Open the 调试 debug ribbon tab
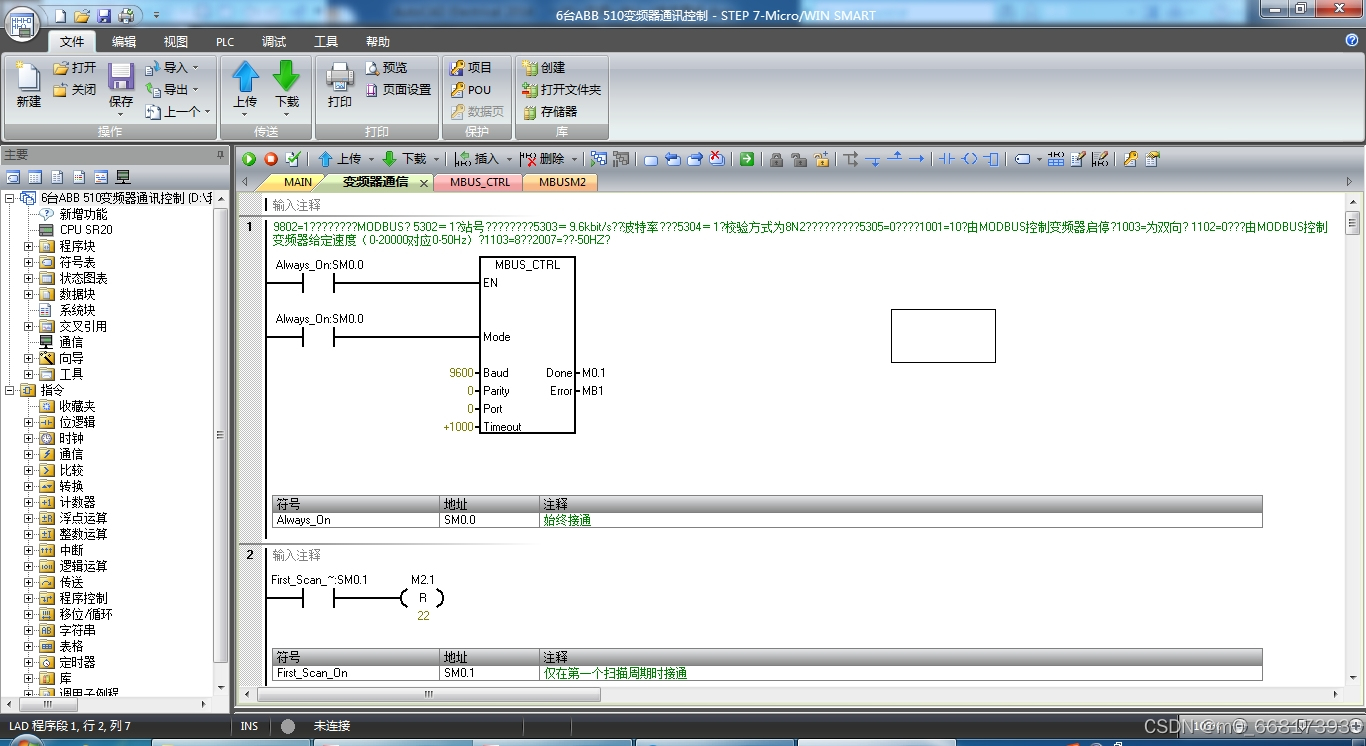Screen dimensions: 1366x746 (274, 42)
